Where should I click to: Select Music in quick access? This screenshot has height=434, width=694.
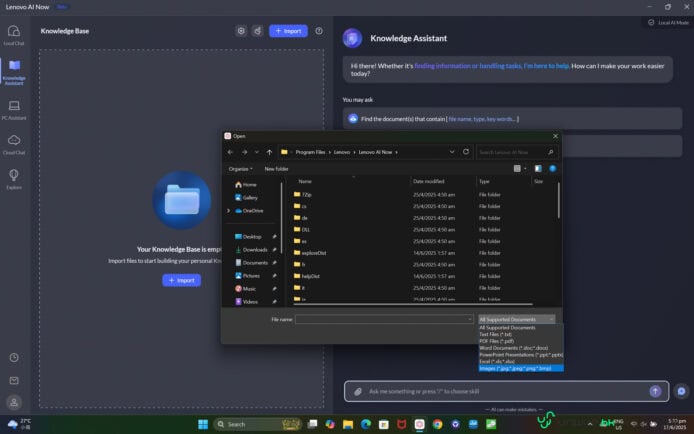tap(246, 288)
